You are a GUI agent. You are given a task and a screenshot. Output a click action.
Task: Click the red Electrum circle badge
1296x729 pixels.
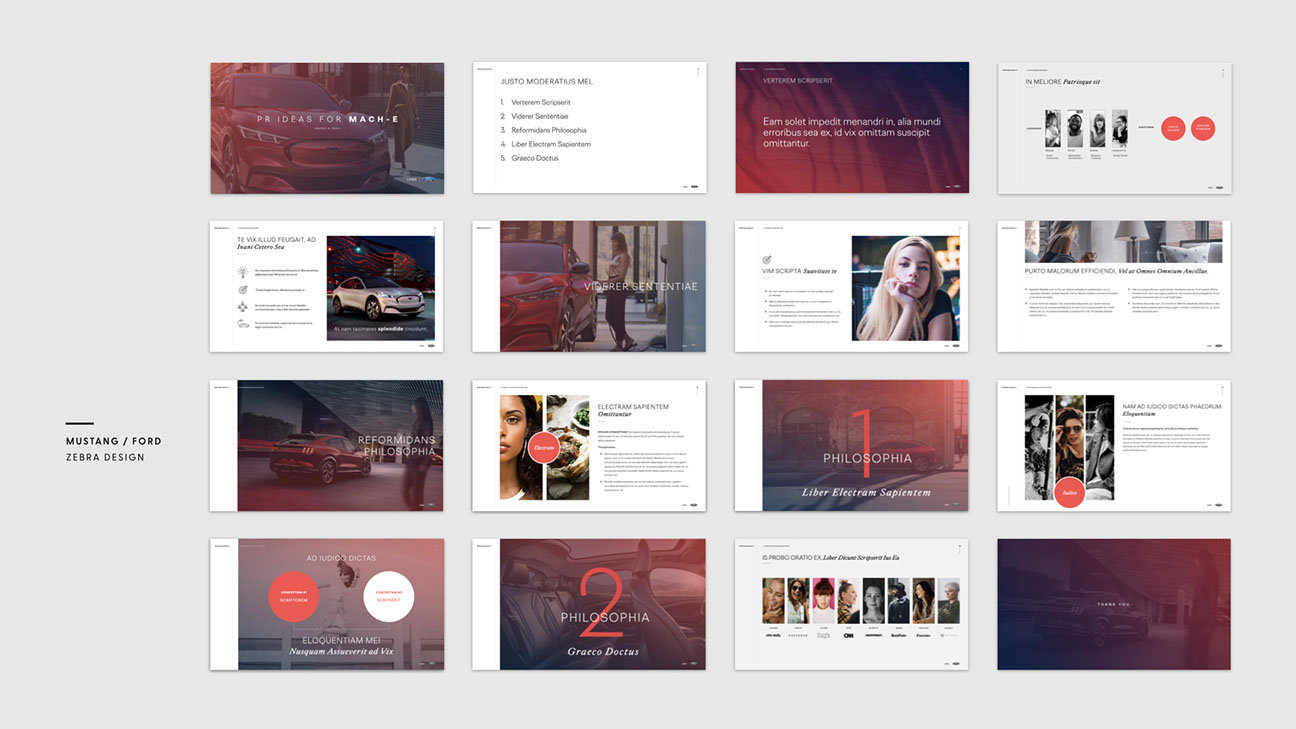[x=543, y=448]
